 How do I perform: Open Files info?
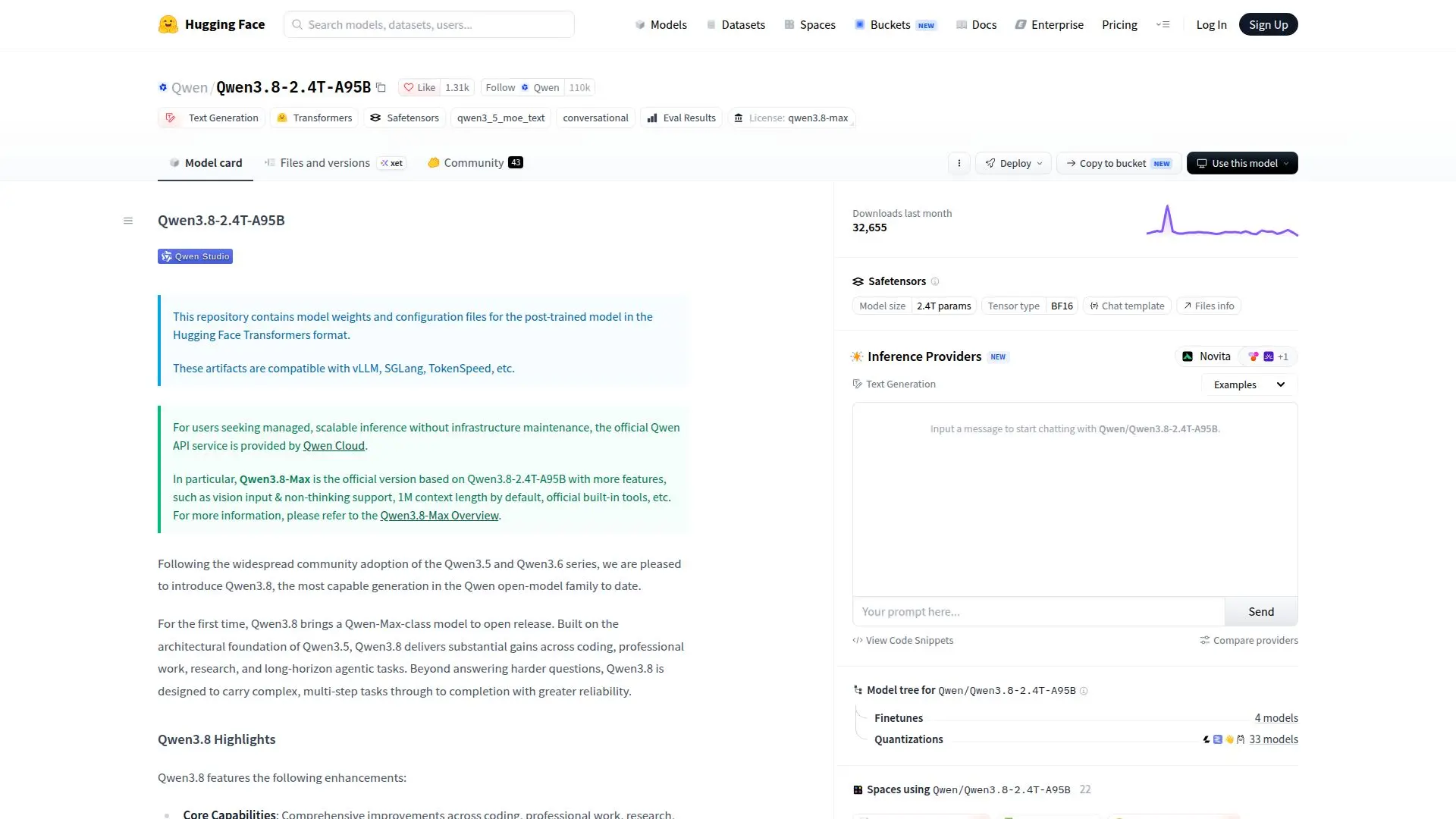tap(1209, 306)
